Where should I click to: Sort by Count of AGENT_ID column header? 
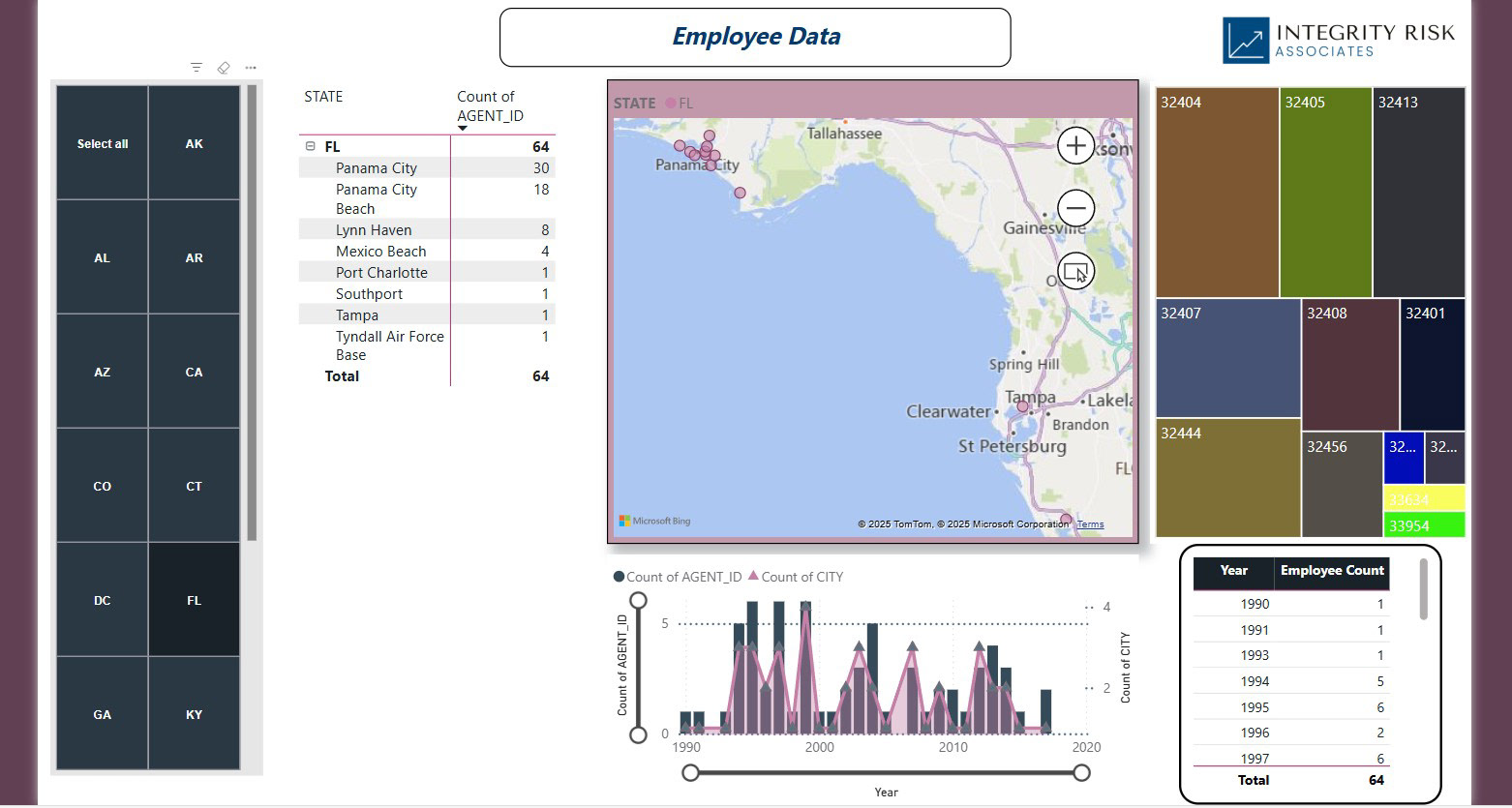click(490, 106)
